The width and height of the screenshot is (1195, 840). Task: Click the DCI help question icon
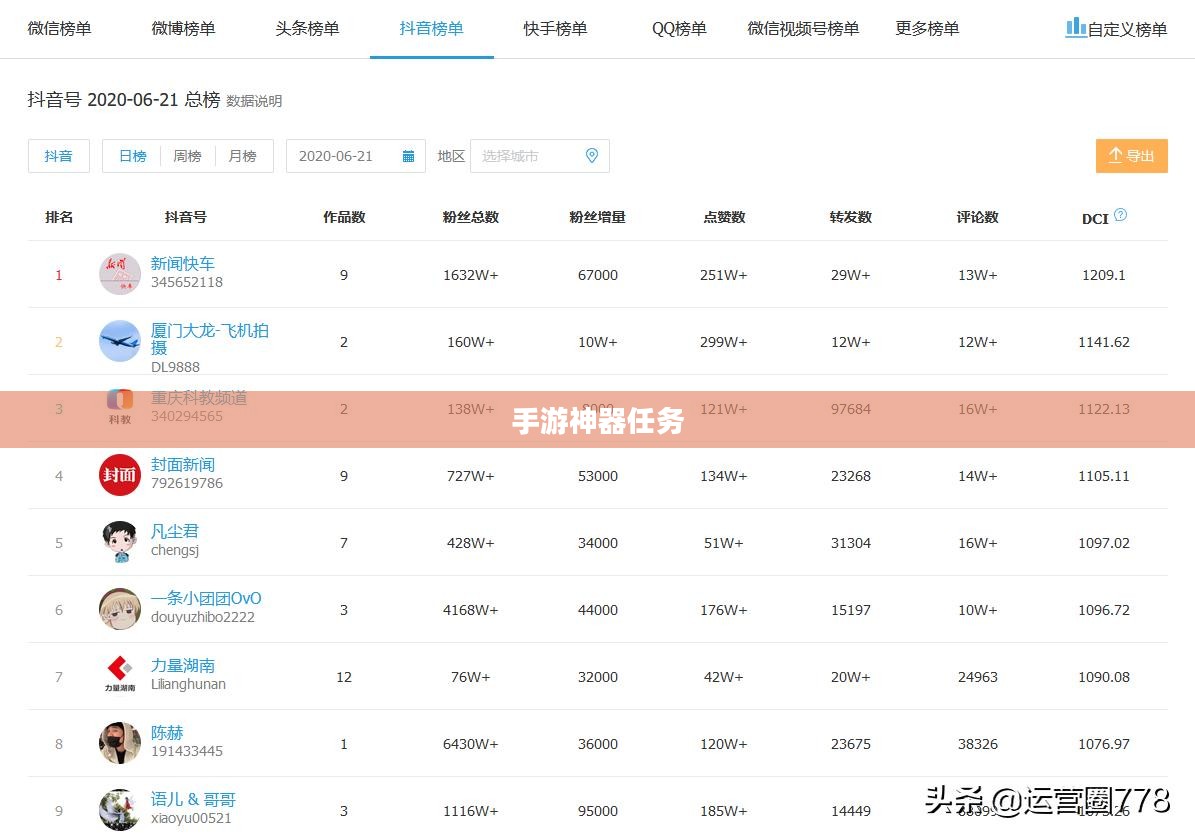pyautogui.click(x=1120, y=215)
